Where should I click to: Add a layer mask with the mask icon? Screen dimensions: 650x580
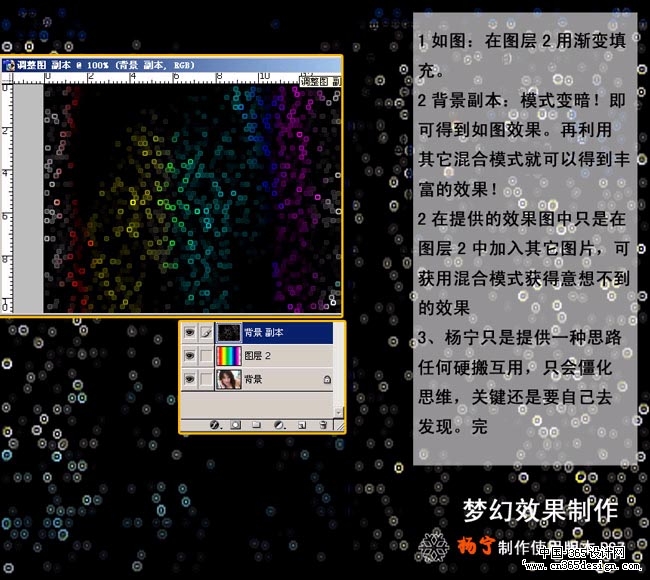point(236,425)
